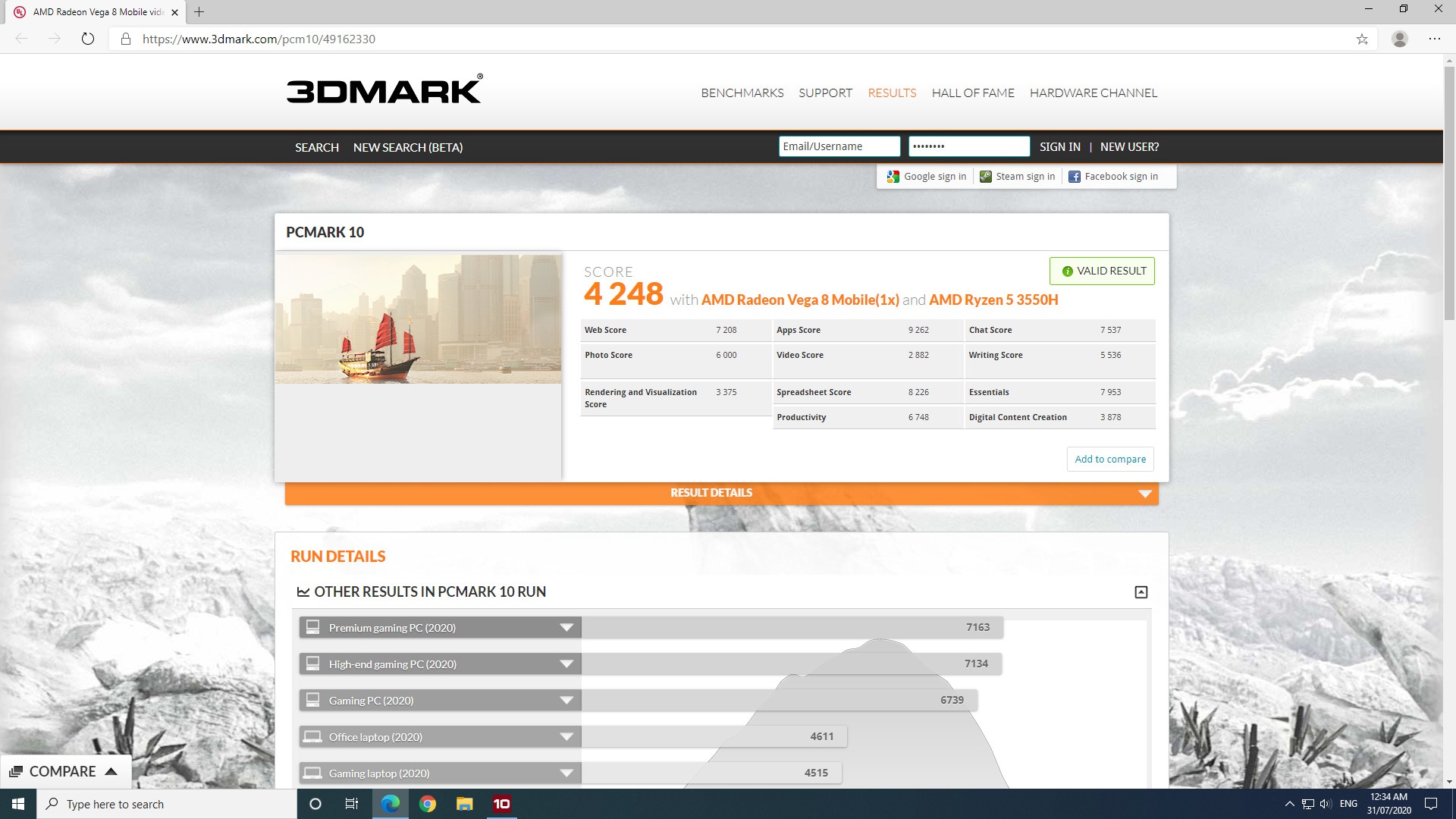Screen dimensions: 1456x819
Task: Open the browser settings ellipsis menu
Action: [x=1435, y=39]
